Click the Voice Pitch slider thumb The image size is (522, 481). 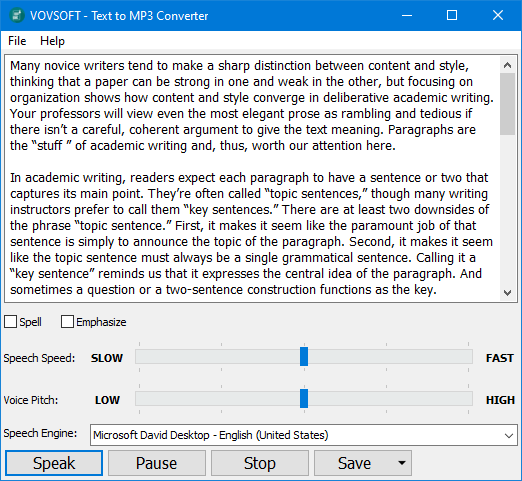coord(304,398)
